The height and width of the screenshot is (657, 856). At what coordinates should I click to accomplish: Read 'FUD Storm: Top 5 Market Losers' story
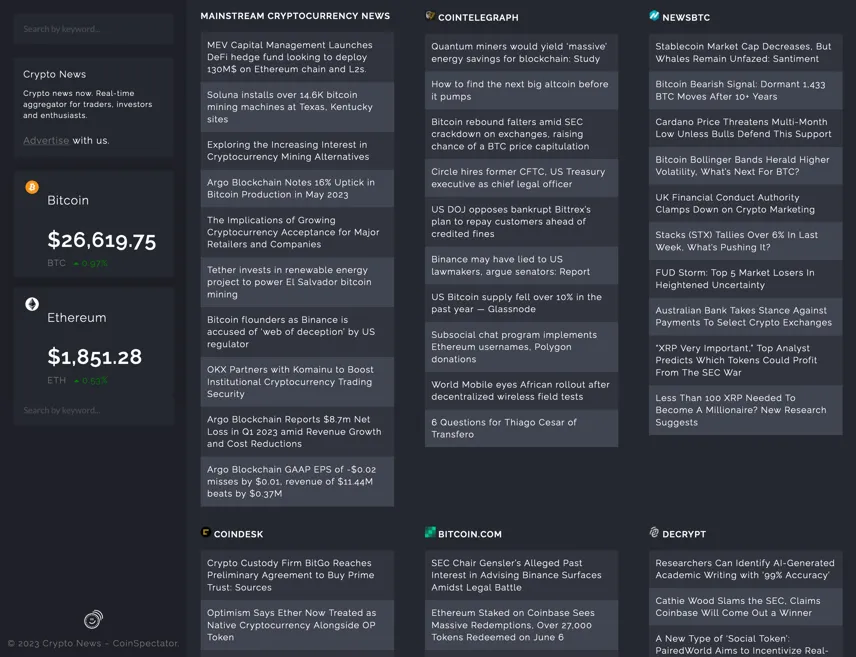[746, 279]
